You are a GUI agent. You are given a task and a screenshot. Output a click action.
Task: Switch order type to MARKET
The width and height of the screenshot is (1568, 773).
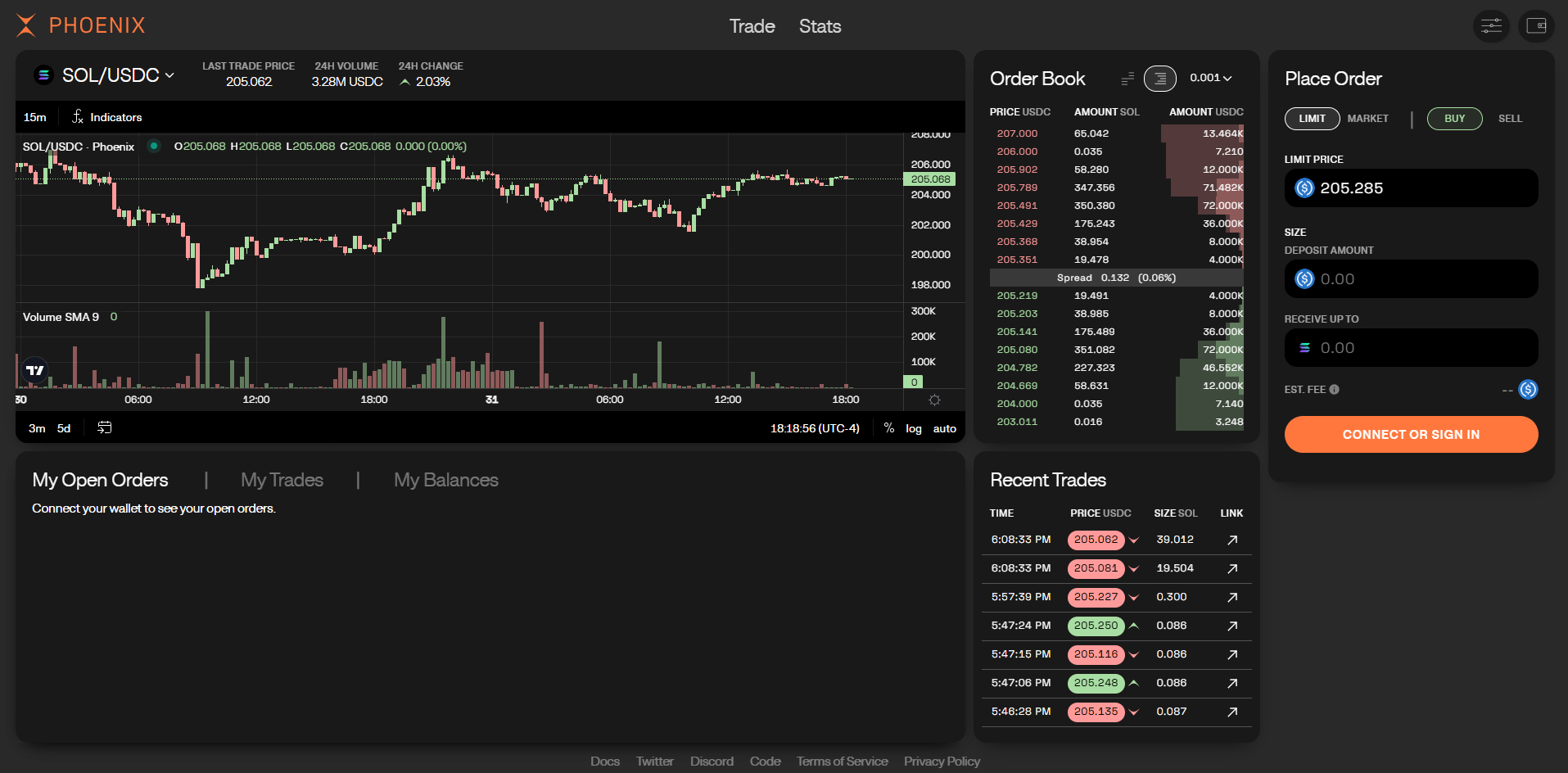click(1367, 119)
